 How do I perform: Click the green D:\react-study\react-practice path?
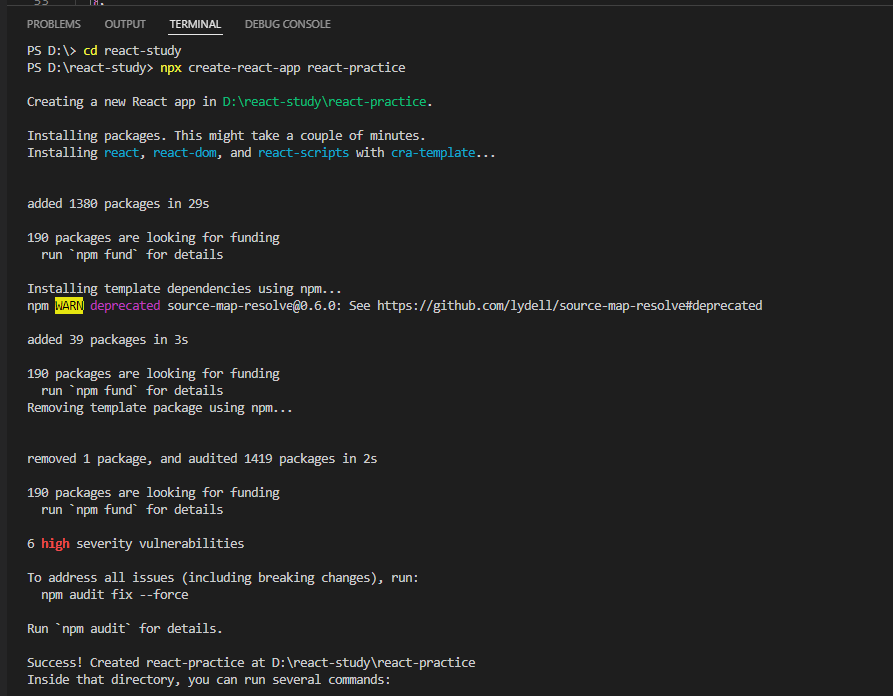324,102
